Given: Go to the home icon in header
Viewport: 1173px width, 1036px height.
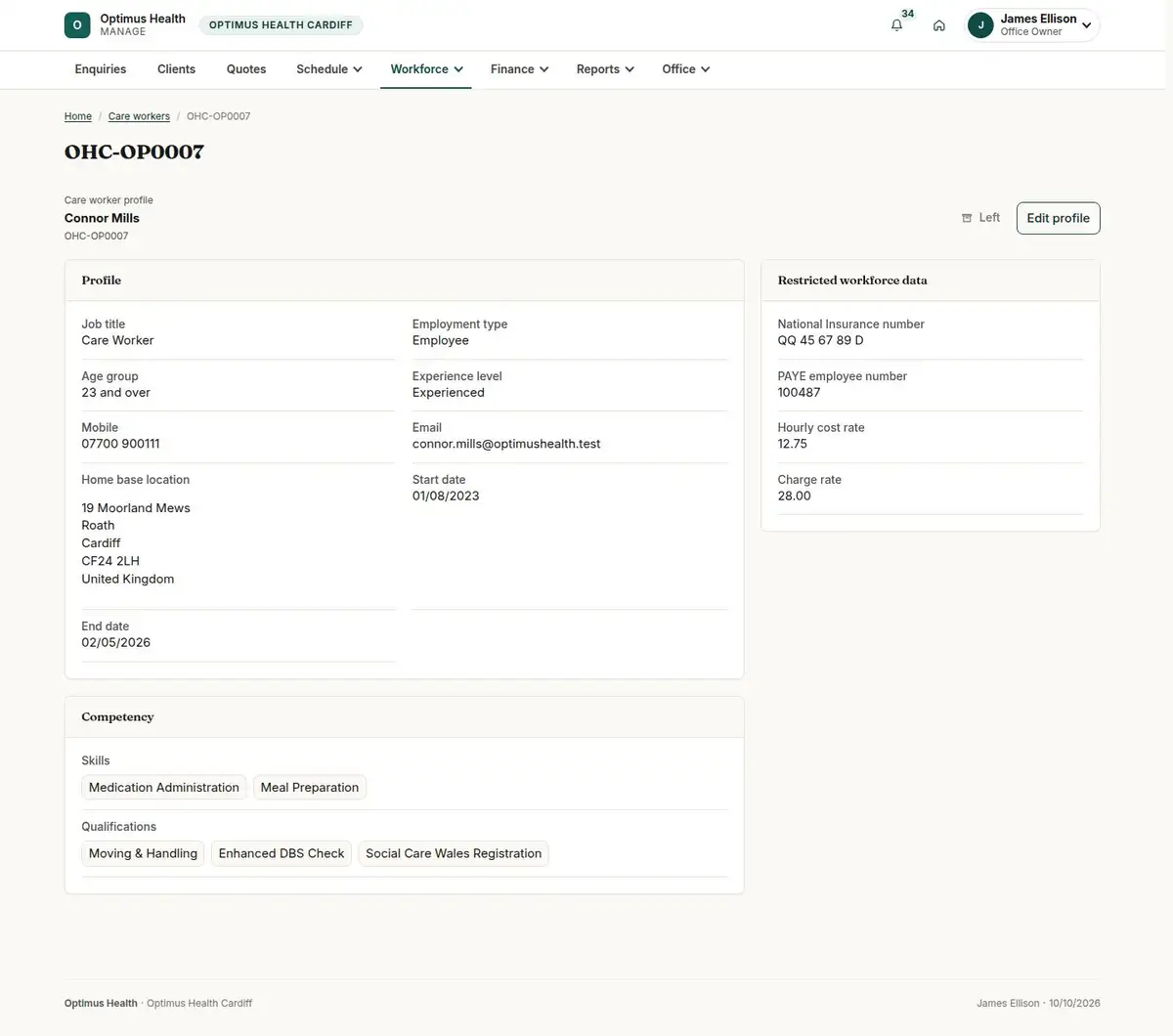Looking at the screenshot, I should [x=939, y=25].
